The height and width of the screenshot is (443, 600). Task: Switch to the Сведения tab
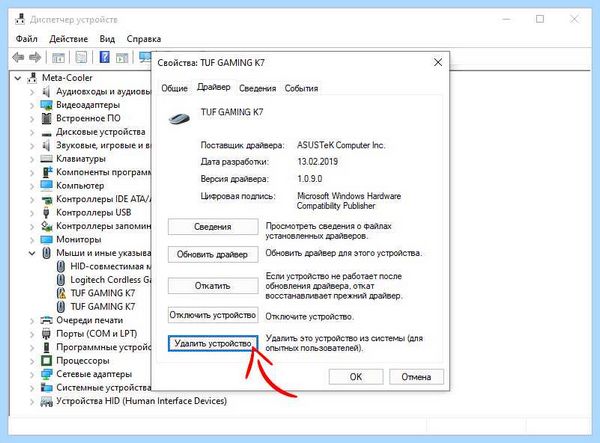[x=258, y=88]
